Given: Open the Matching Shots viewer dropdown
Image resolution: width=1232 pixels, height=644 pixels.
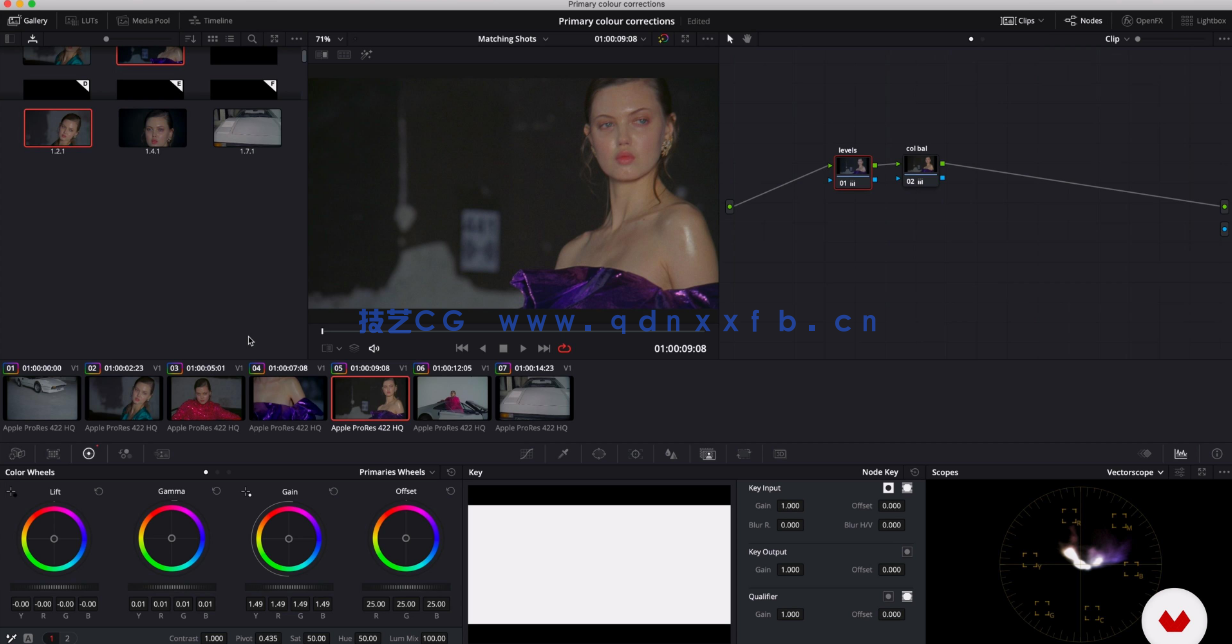Looking at the screenshot, I should (512, 38).
